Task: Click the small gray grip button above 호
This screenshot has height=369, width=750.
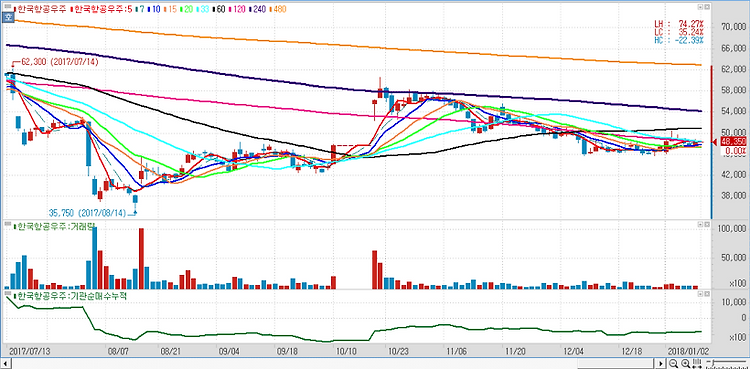Action: click(x=8, y=6)
